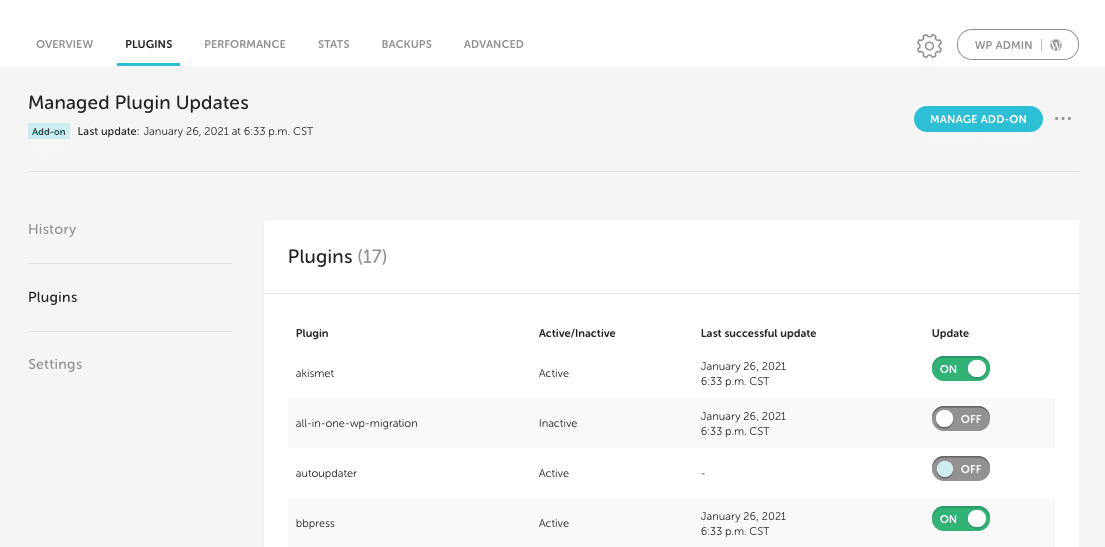
Task: Click the MANAGE ADD-ON button
Action: point(977,119)
